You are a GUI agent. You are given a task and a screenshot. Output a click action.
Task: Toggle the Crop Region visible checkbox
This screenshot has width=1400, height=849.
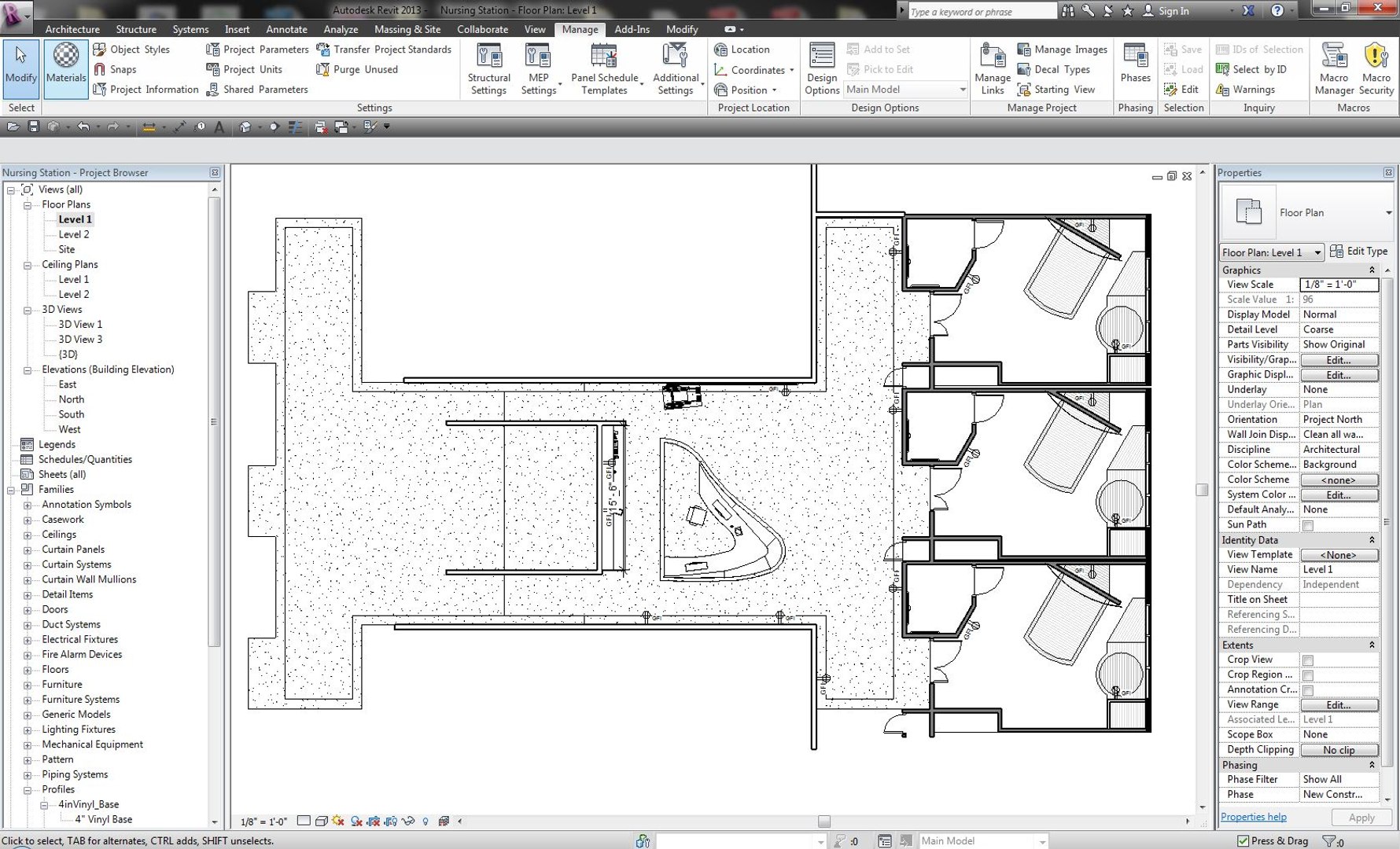point(1308,675)
